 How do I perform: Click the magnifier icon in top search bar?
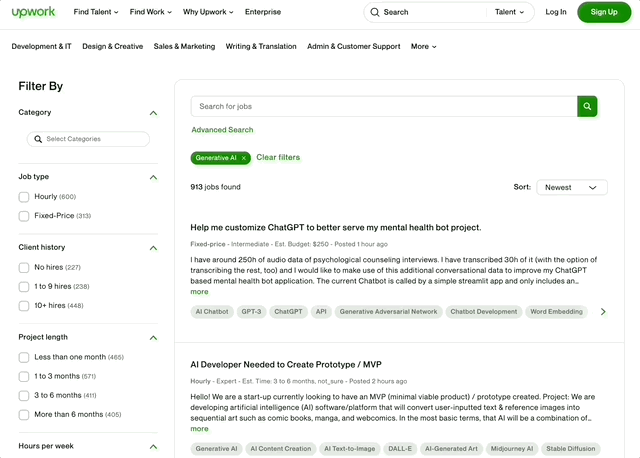point(375,12)
